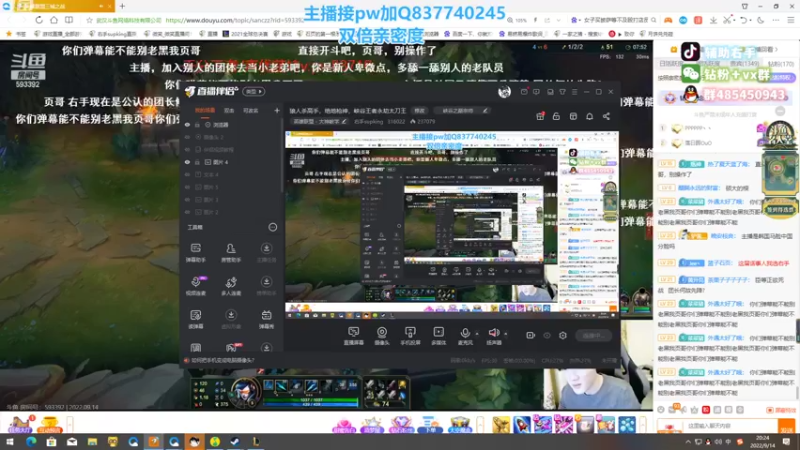The image size is (800, 450).
Task: Add a 多媒体 media source
Action: click(438, 336)
